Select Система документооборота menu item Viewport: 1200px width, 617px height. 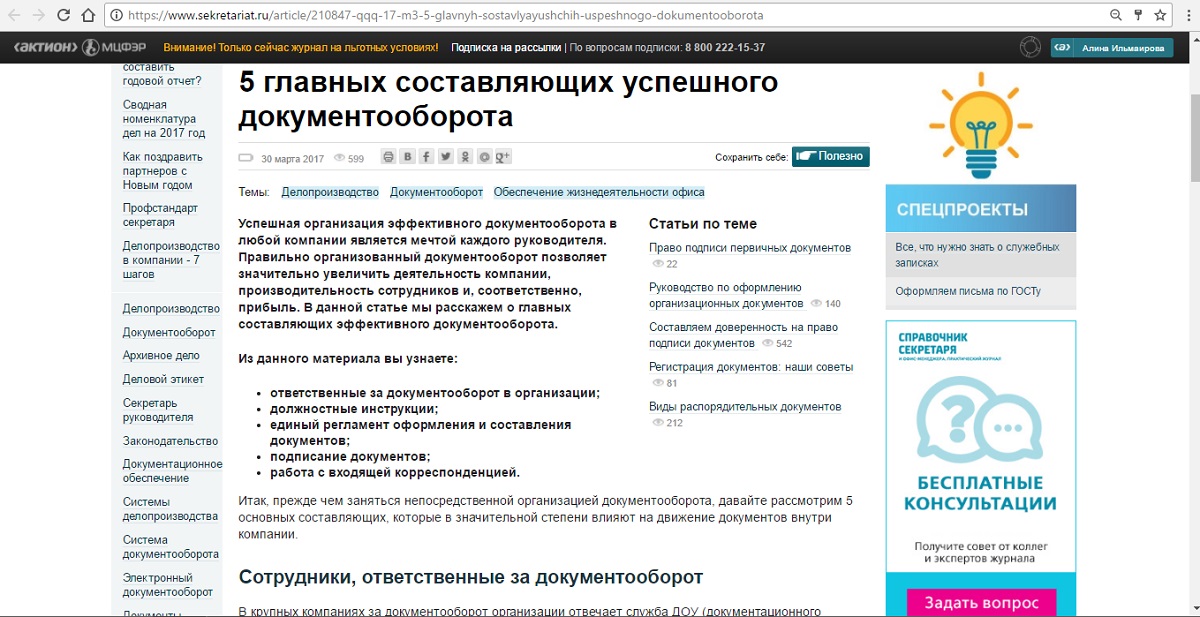[x=171, y=547]
